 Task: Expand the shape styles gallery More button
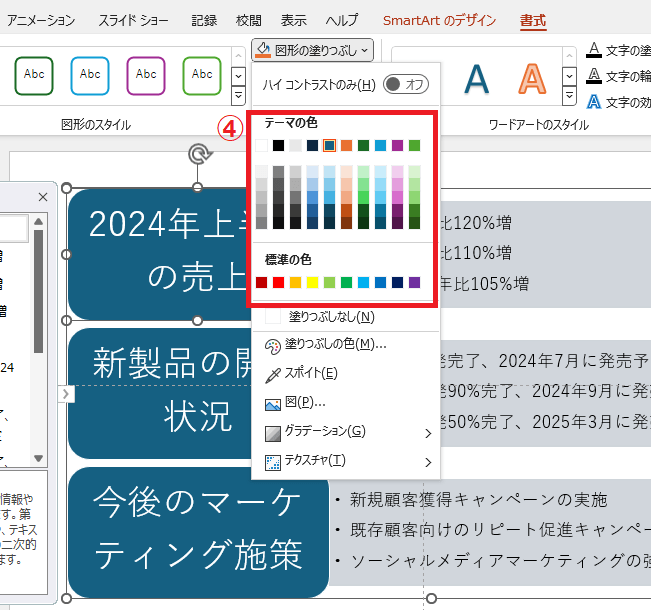click(238, 96)
